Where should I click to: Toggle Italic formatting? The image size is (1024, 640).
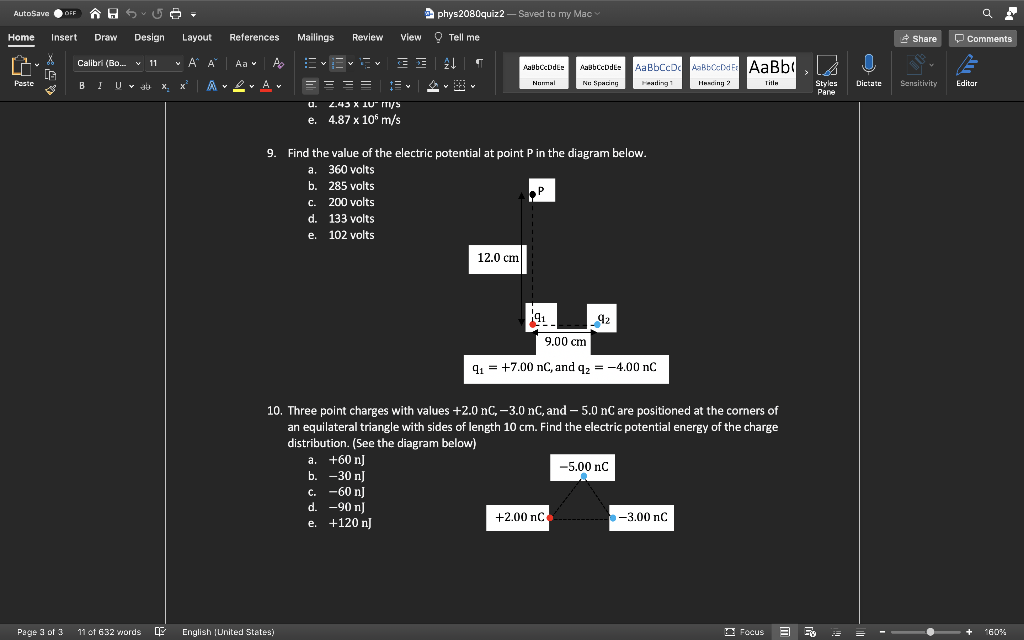99,86
